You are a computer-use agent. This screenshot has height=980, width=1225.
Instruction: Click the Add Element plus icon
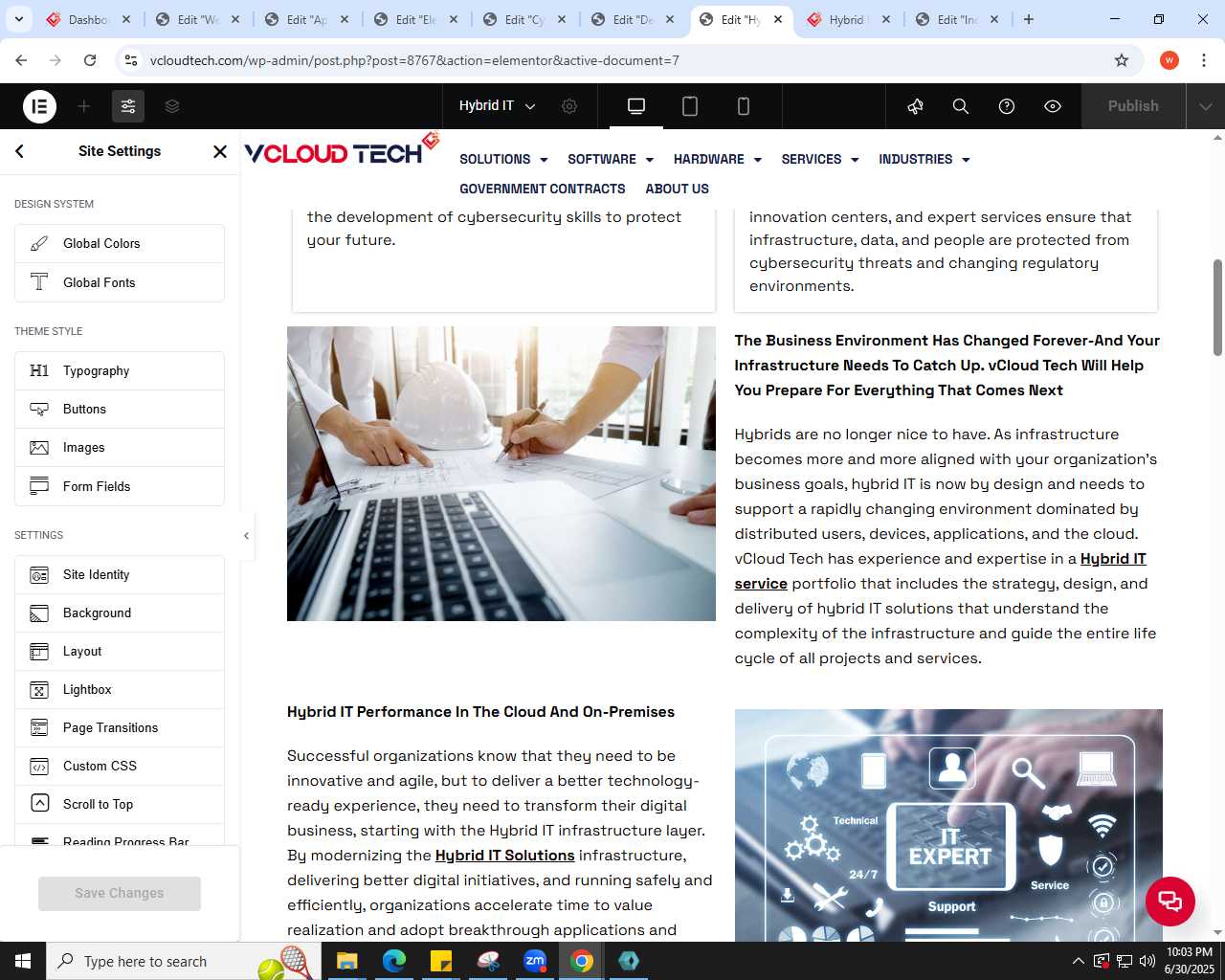pos(84,106)
